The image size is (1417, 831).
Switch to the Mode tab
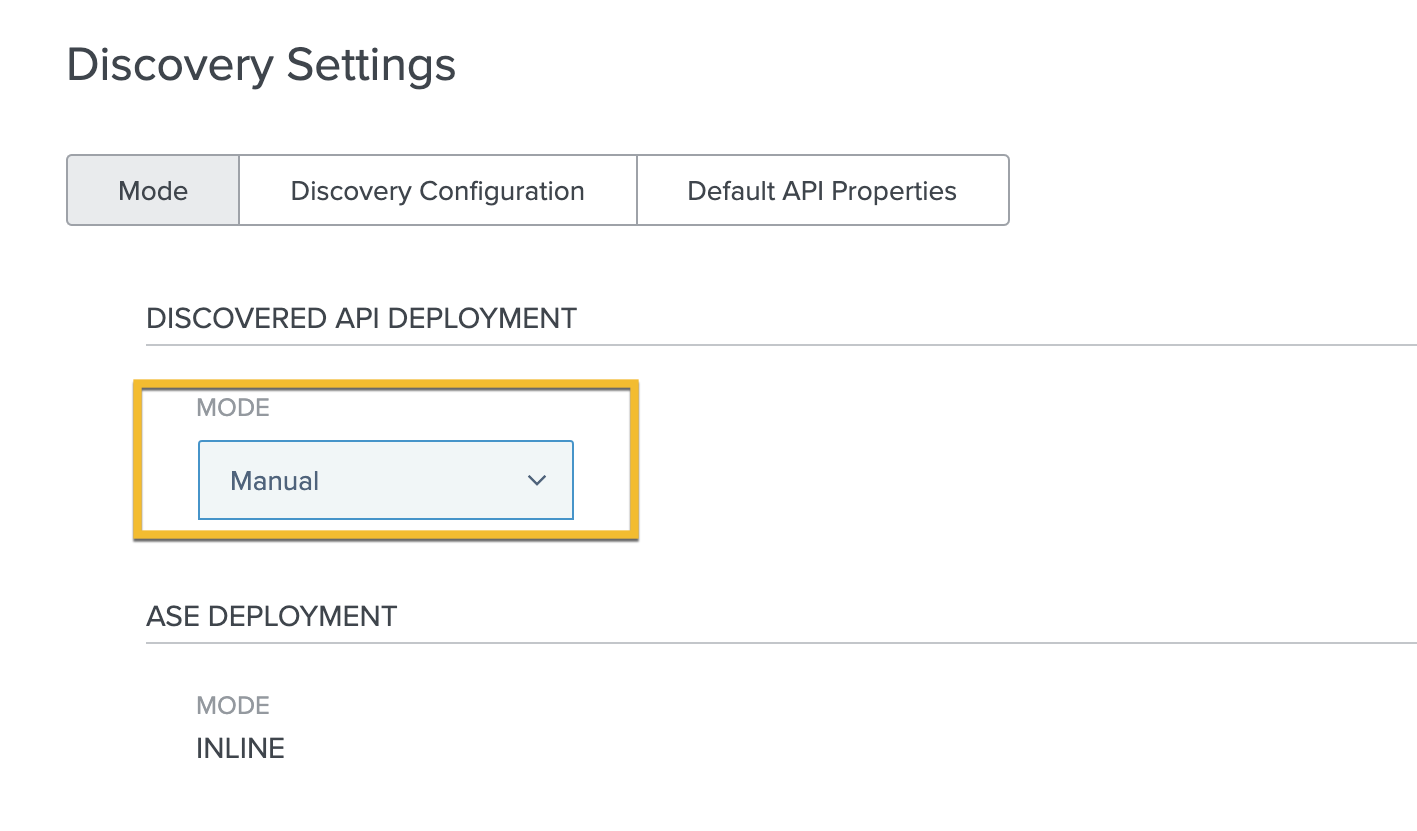(153, 190)
